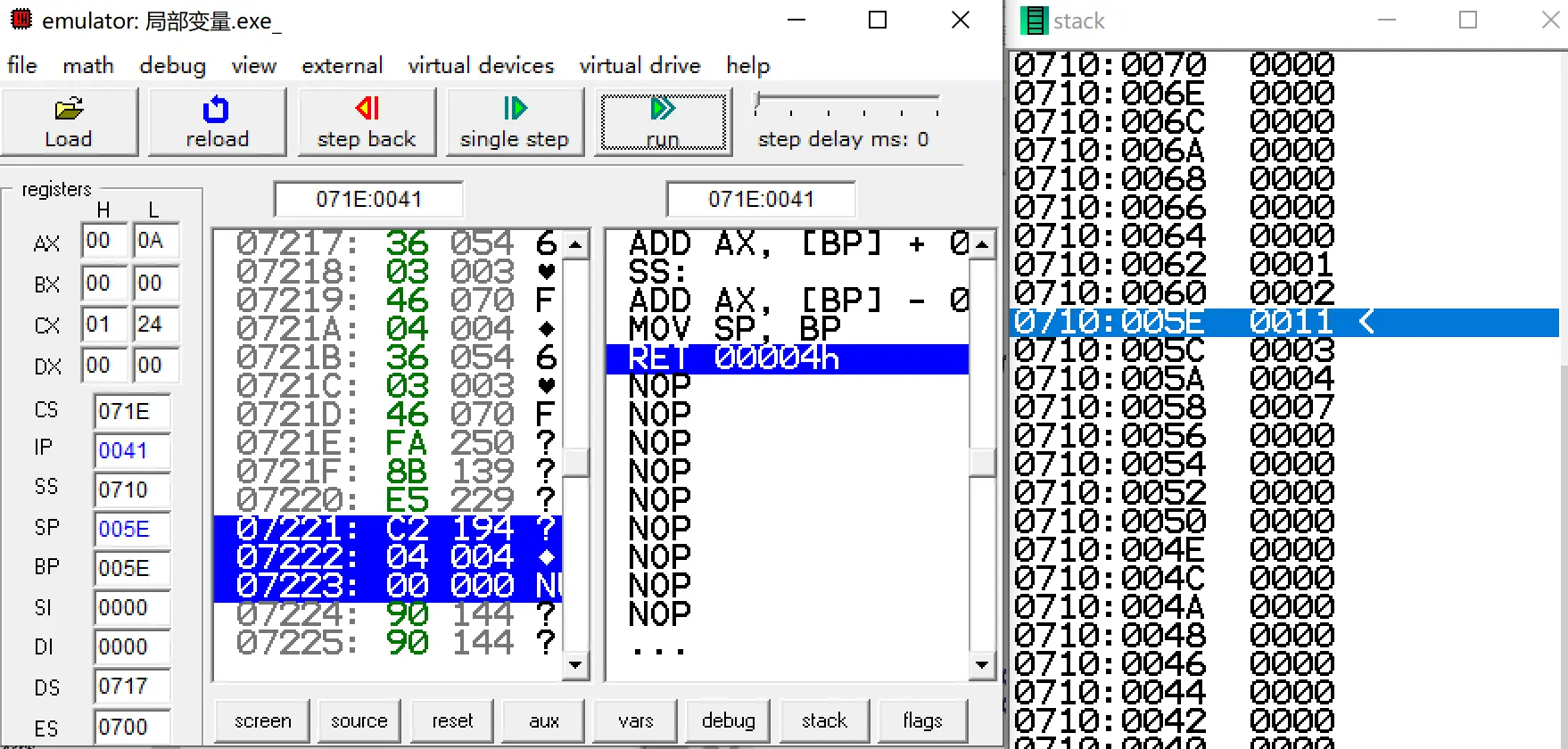Open the view menu
Viewport: 1568px width, 749px height.
[254, 65]
